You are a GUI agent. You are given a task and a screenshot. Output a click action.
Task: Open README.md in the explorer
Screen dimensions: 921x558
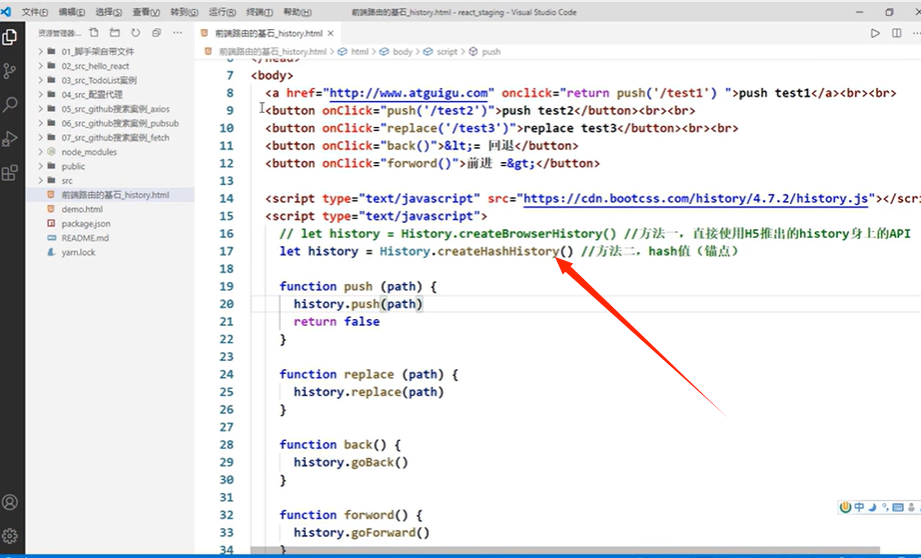[x=85, y=238]
